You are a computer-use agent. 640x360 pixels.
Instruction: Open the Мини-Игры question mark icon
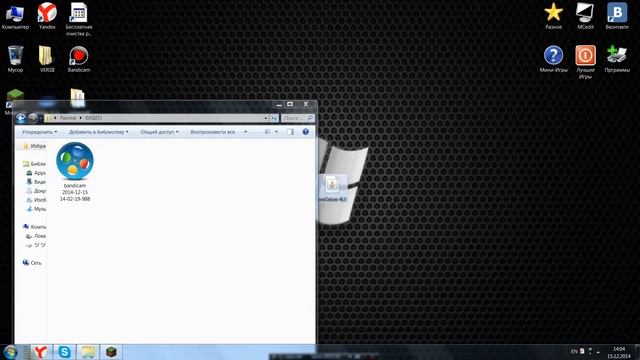click(553, 59)
